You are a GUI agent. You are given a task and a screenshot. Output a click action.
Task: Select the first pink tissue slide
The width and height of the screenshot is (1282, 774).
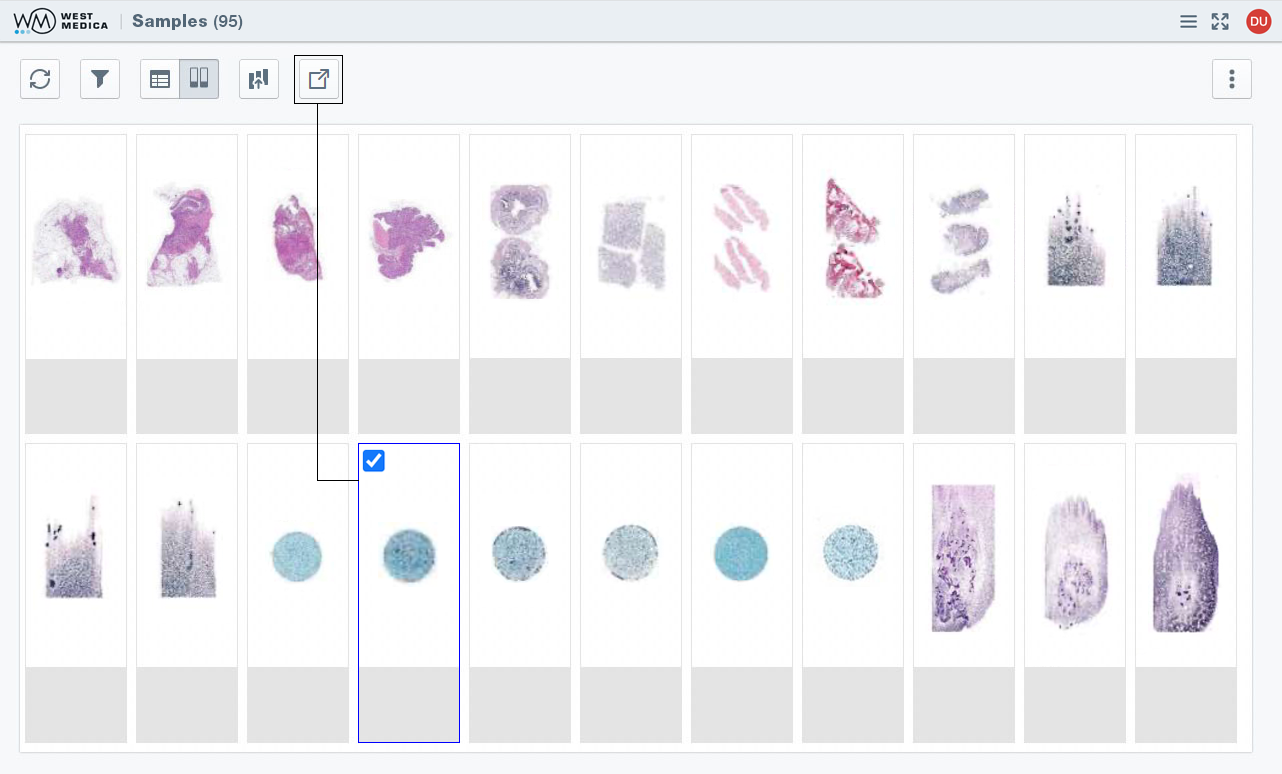pyautogui.click(x=76, y=240)
